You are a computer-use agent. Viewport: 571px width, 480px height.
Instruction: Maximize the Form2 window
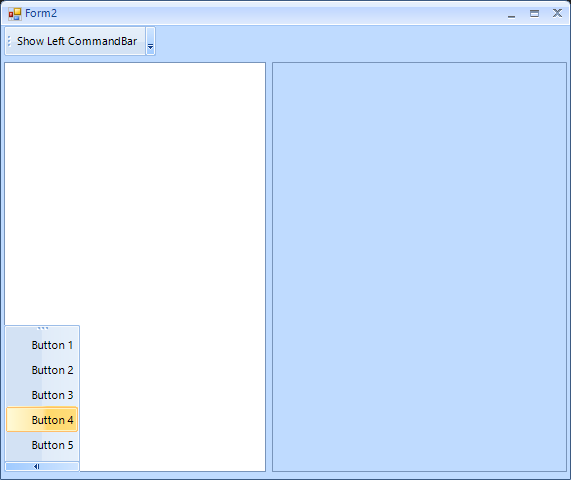534,14
